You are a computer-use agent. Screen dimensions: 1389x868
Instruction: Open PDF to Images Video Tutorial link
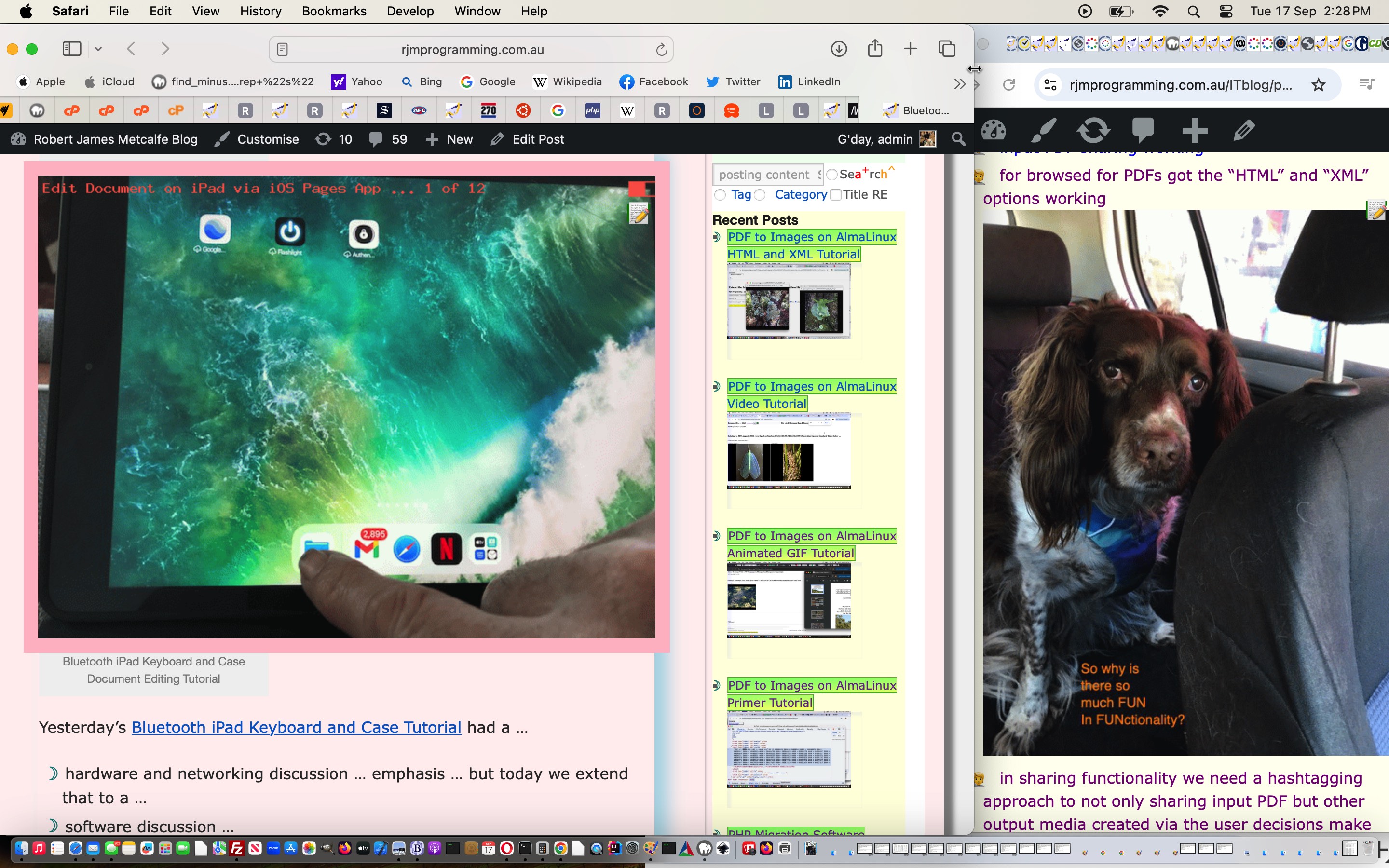click(x=812, y=395)
